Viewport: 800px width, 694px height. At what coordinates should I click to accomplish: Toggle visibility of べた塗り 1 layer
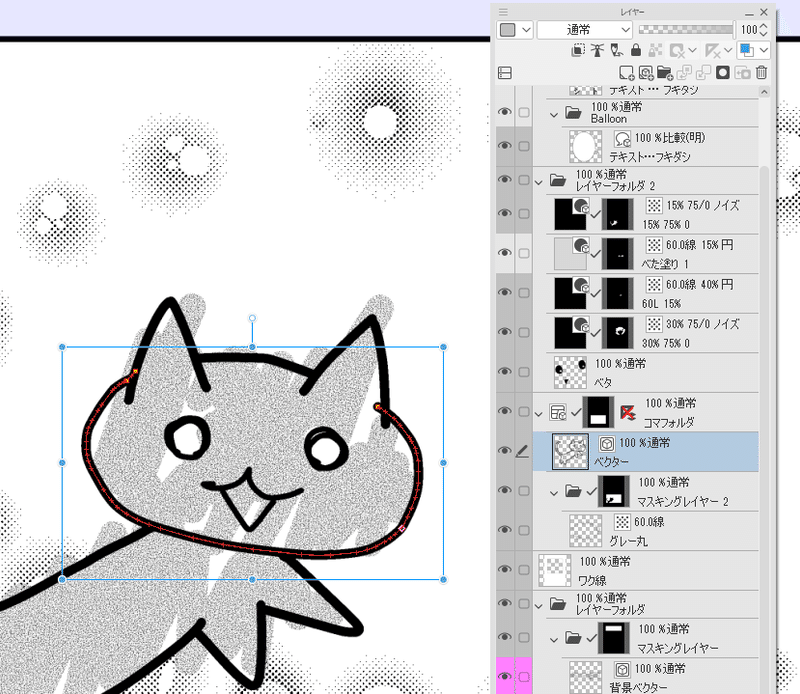[x=505, y=253]
